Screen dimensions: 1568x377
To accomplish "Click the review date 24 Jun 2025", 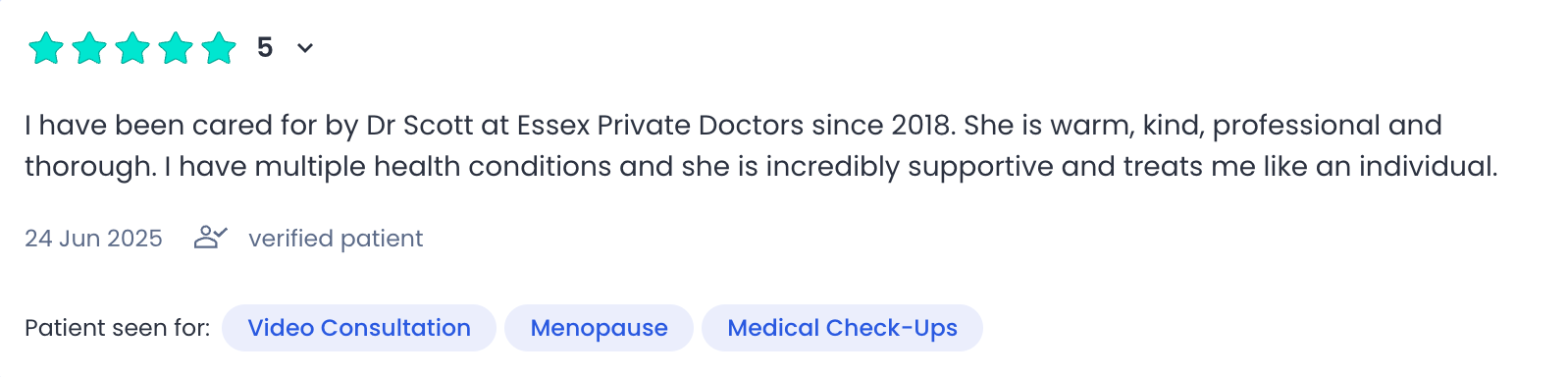I will click(93, 239).
